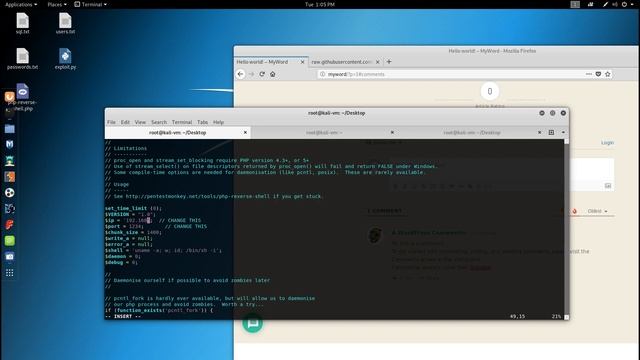Viewport: 640px width, 360px height.
Task: Open Firefox page actions (three dots)
Action: (x=589, y=74)
